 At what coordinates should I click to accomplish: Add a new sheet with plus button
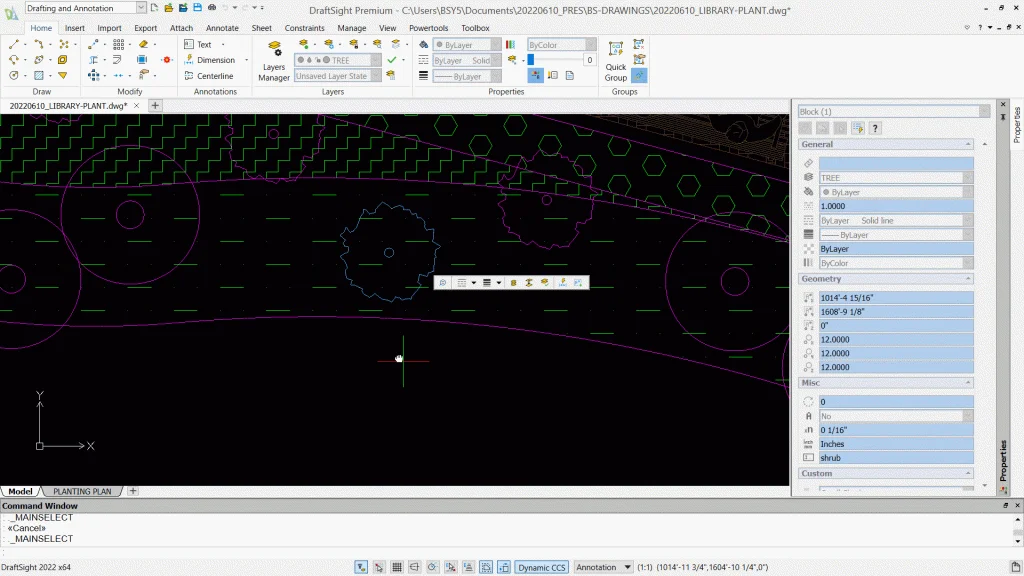click(x=133, y=491)
